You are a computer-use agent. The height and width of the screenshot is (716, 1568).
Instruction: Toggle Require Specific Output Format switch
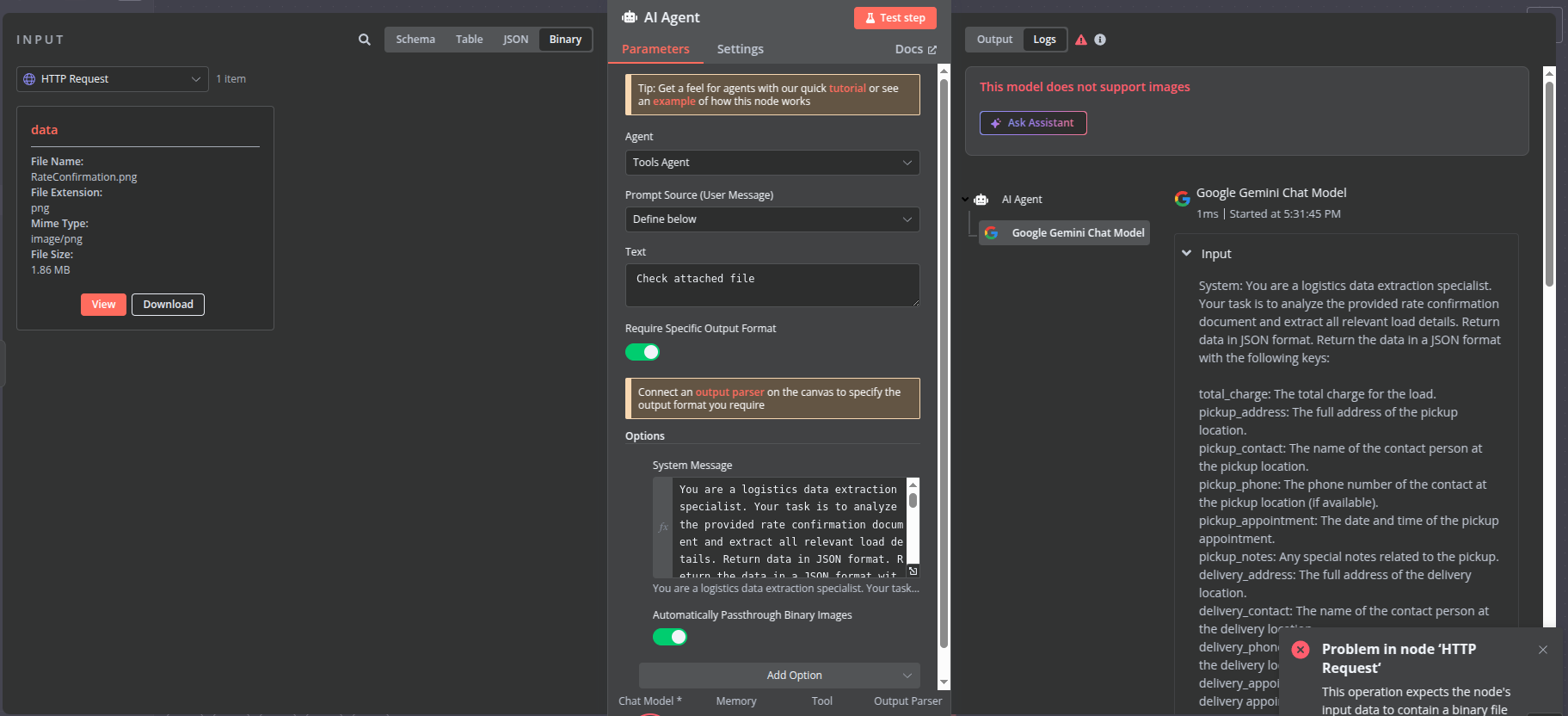point(643,352)
